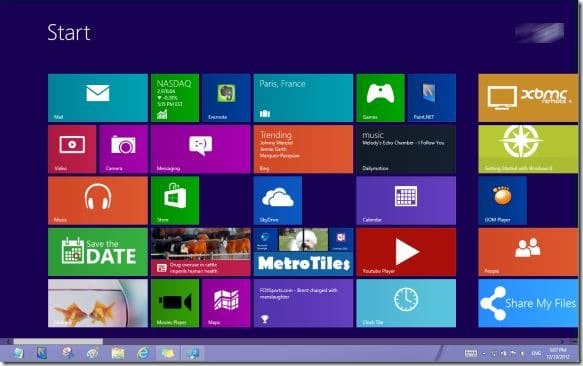Open the green compass Getting Started tile
This screenshot has width=583, height=366.
point(528,149)
